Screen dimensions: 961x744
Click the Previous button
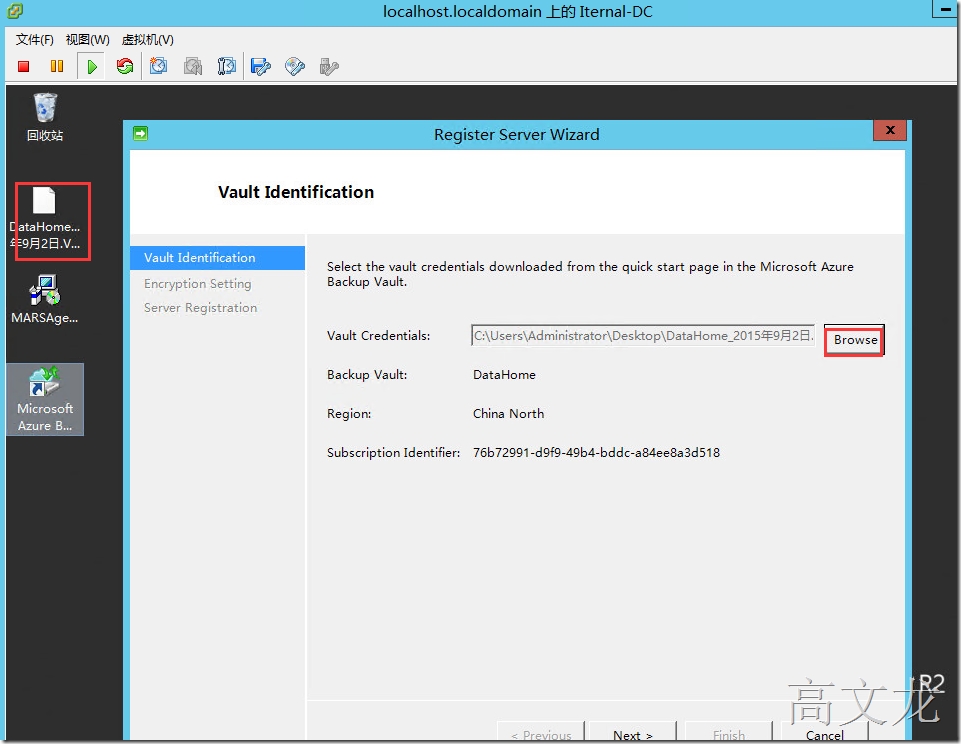tap(541, 733)
